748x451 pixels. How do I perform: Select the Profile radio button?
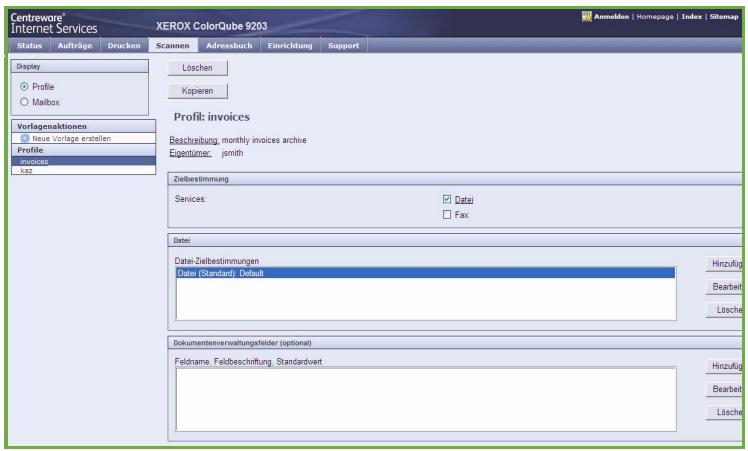tap(24, 87)
